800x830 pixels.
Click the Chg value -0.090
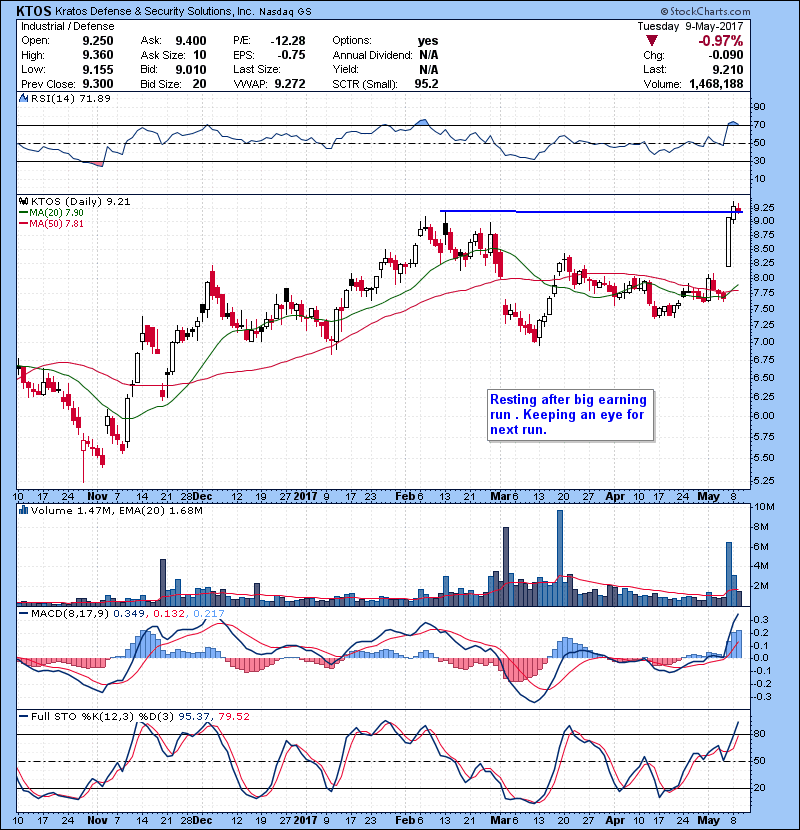tap(725, 55)
